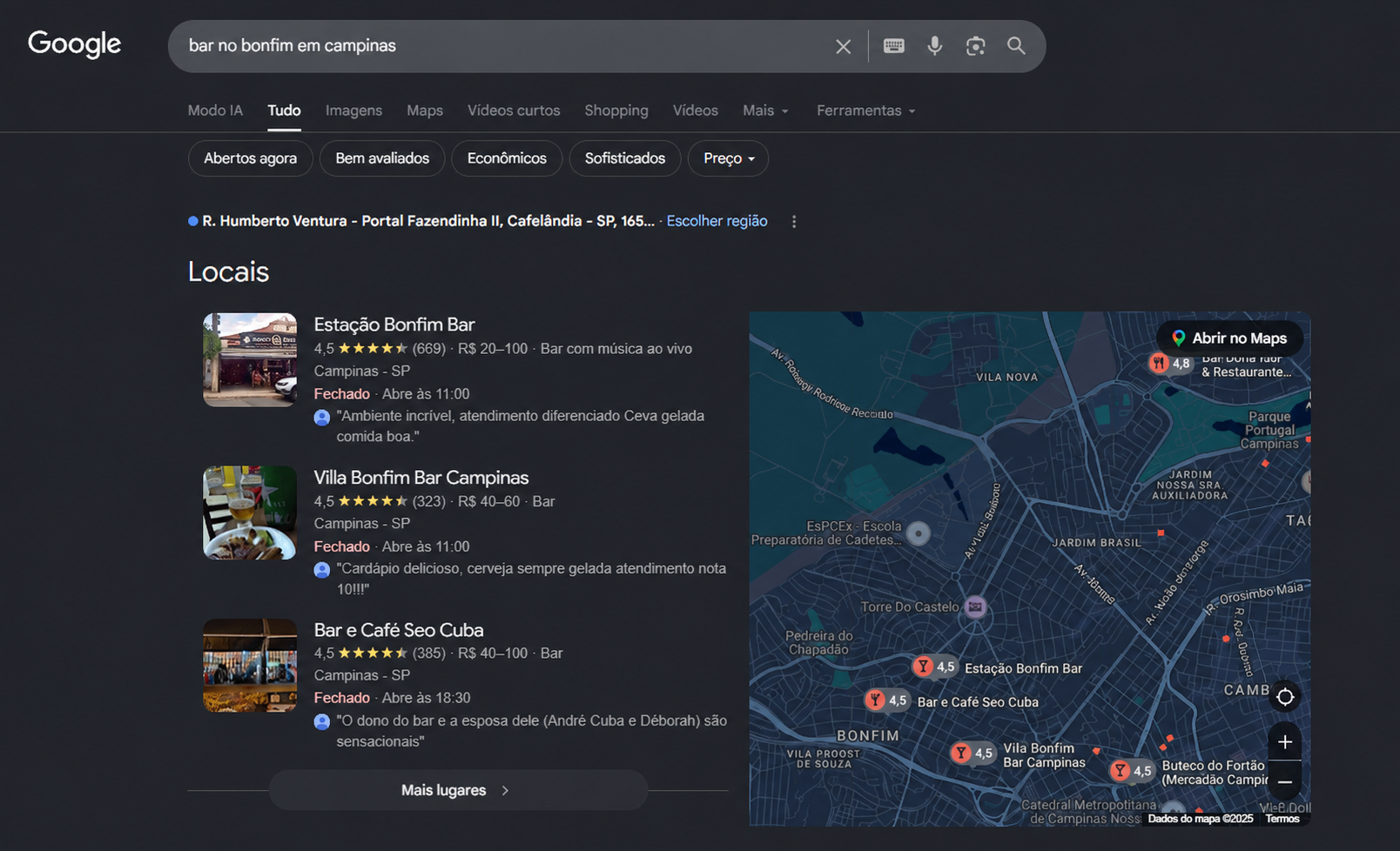The height and width of the screenshot is (851, 1400).
Task: Open the Vídeos tab
Action: 695,111
